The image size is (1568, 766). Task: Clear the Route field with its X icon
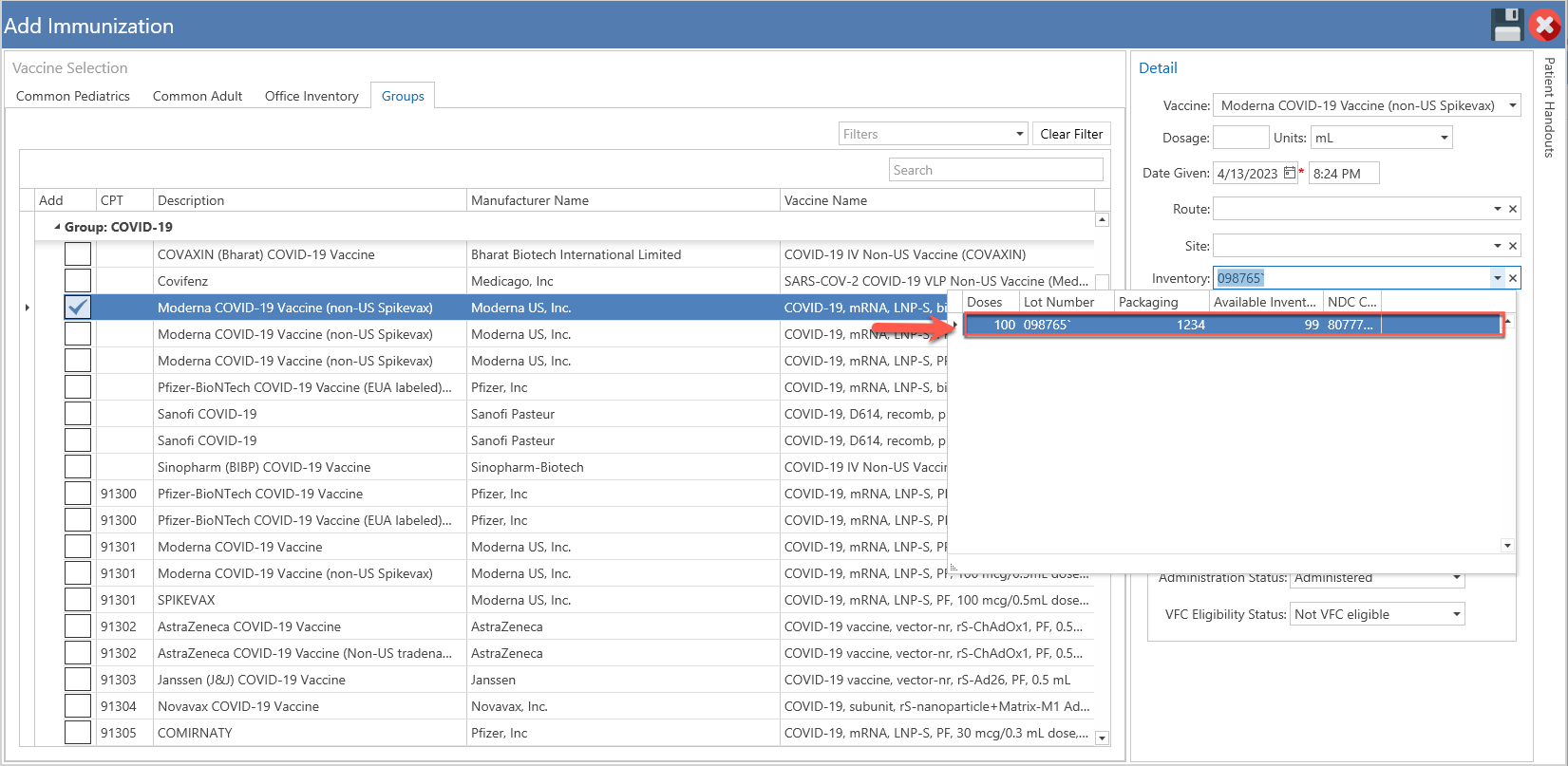pos(1513,209)
